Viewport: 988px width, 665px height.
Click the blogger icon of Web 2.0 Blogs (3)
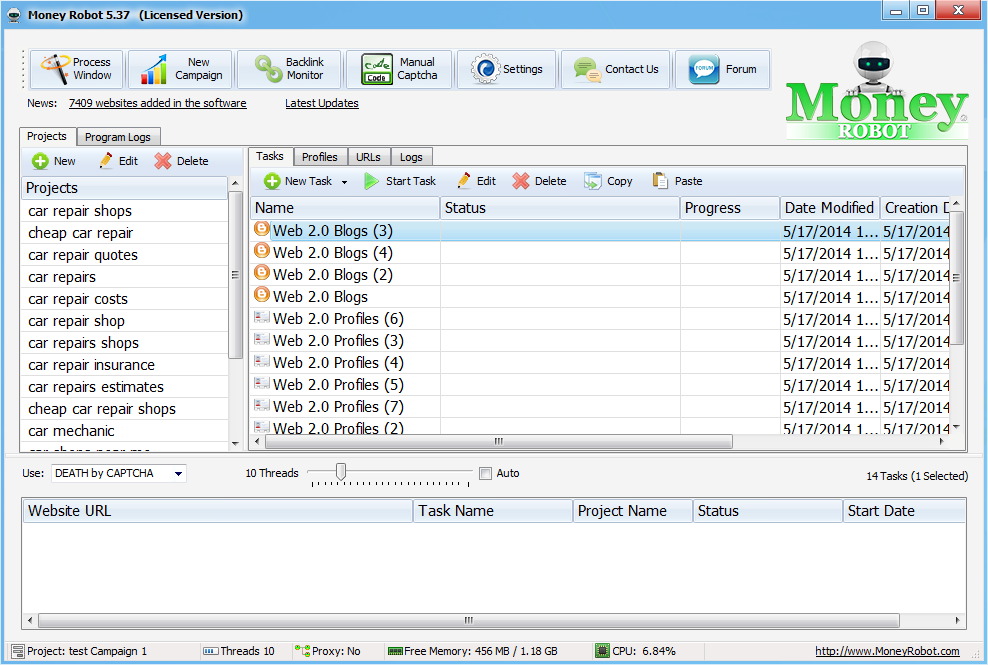tap(261, 229)
